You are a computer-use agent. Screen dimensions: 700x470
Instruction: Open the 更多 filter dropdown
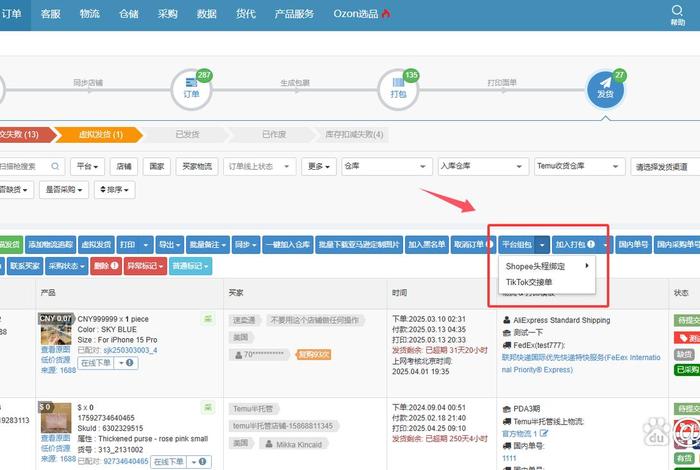[319, 166]
